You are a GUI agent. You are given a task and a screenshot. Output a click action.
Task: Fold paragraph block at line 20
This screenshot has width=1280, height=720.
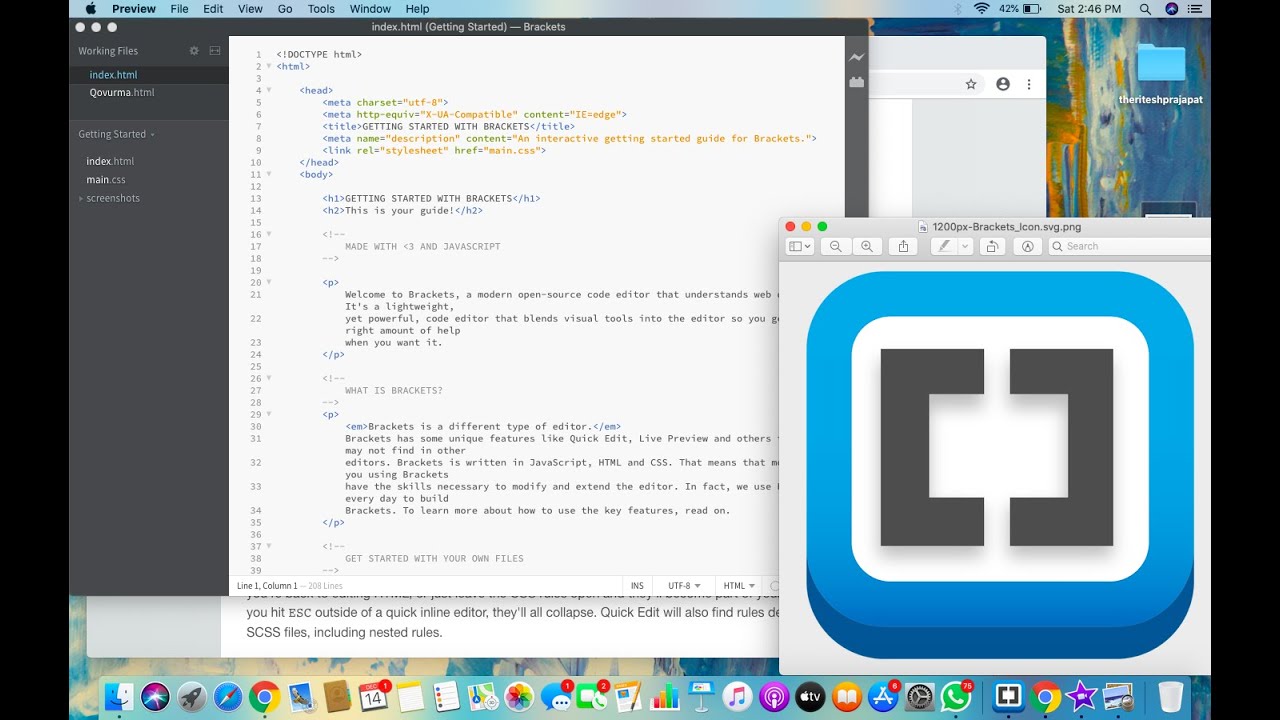click(269, 282)
